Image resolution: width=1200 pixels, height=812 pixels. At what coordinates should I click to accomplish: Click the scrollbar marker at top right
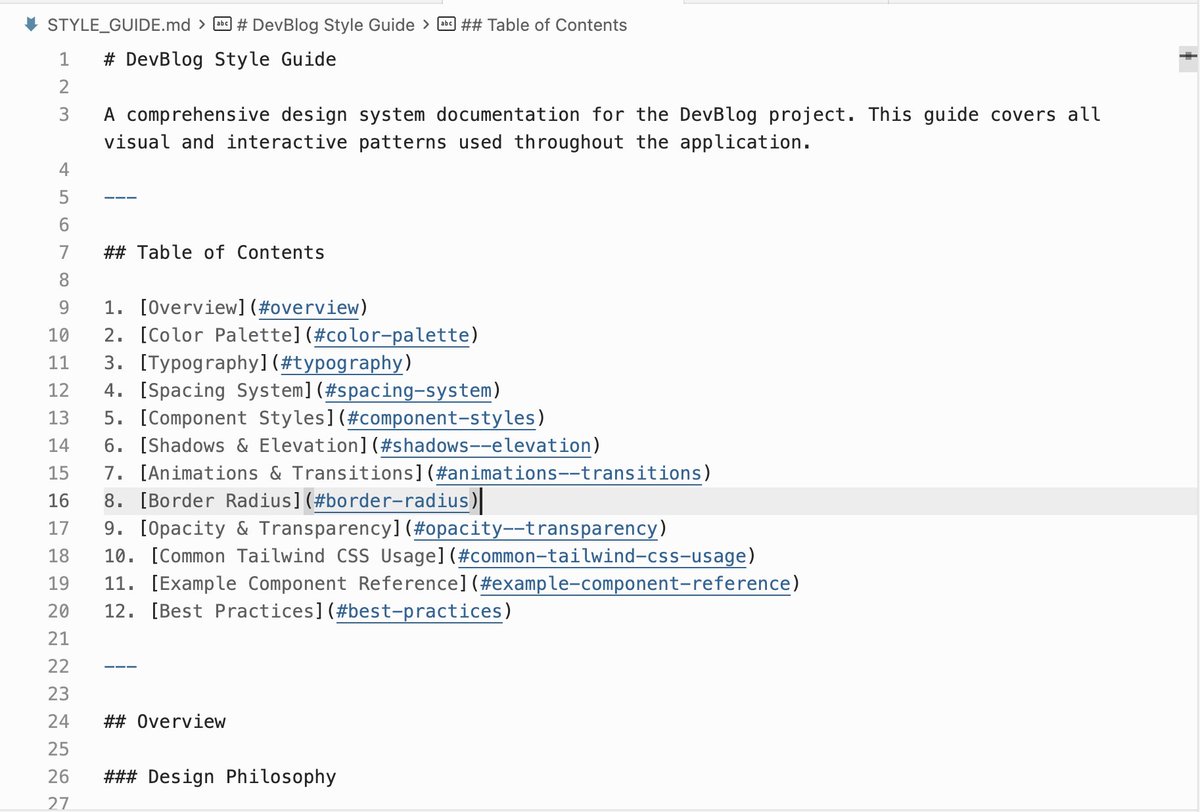1187,57
